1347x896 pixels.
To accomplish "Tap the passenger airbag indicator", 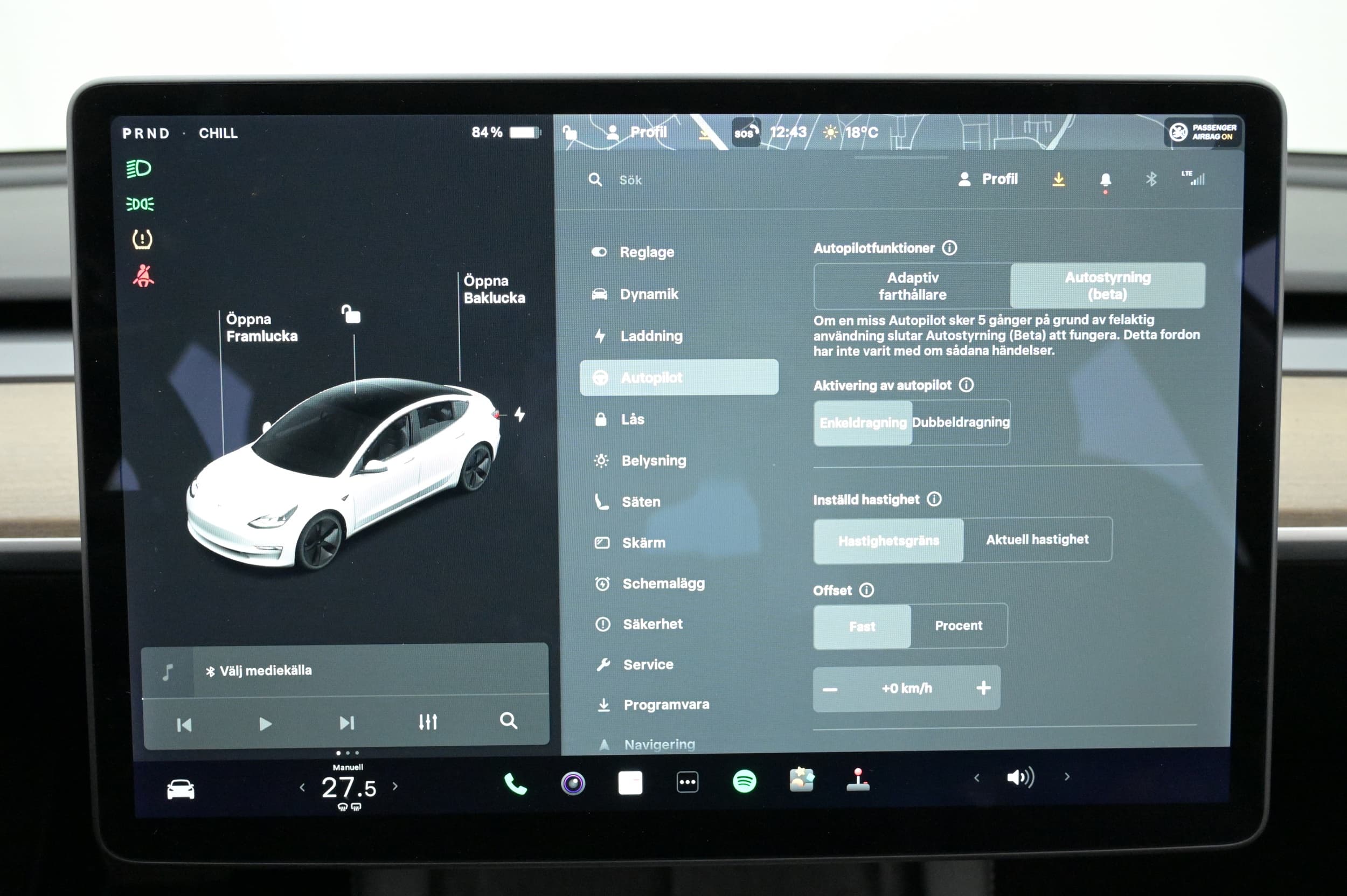I will click(1203, 132).
